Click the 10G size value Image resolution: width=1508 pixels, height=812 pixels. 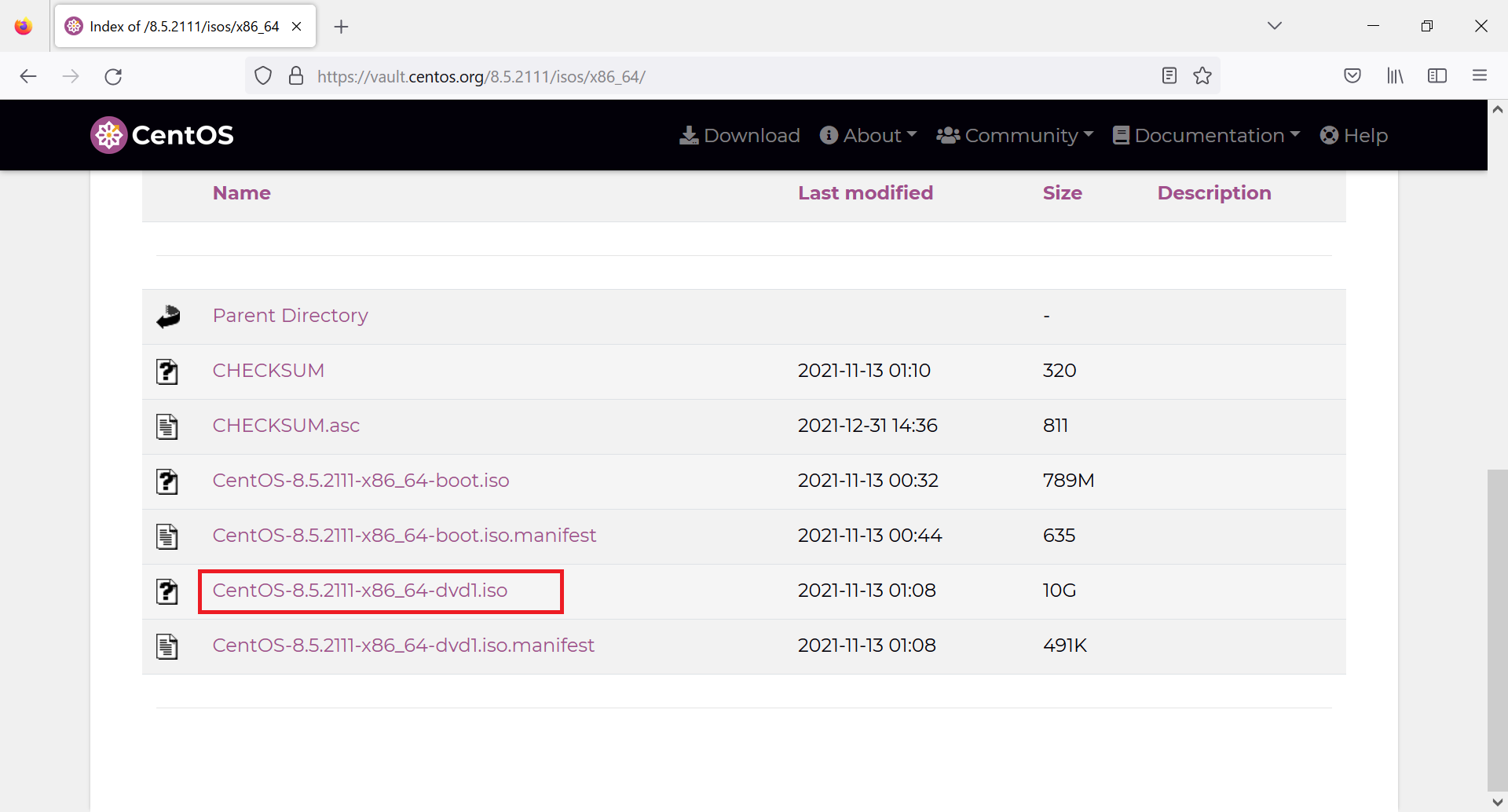tap(1060, 591)
